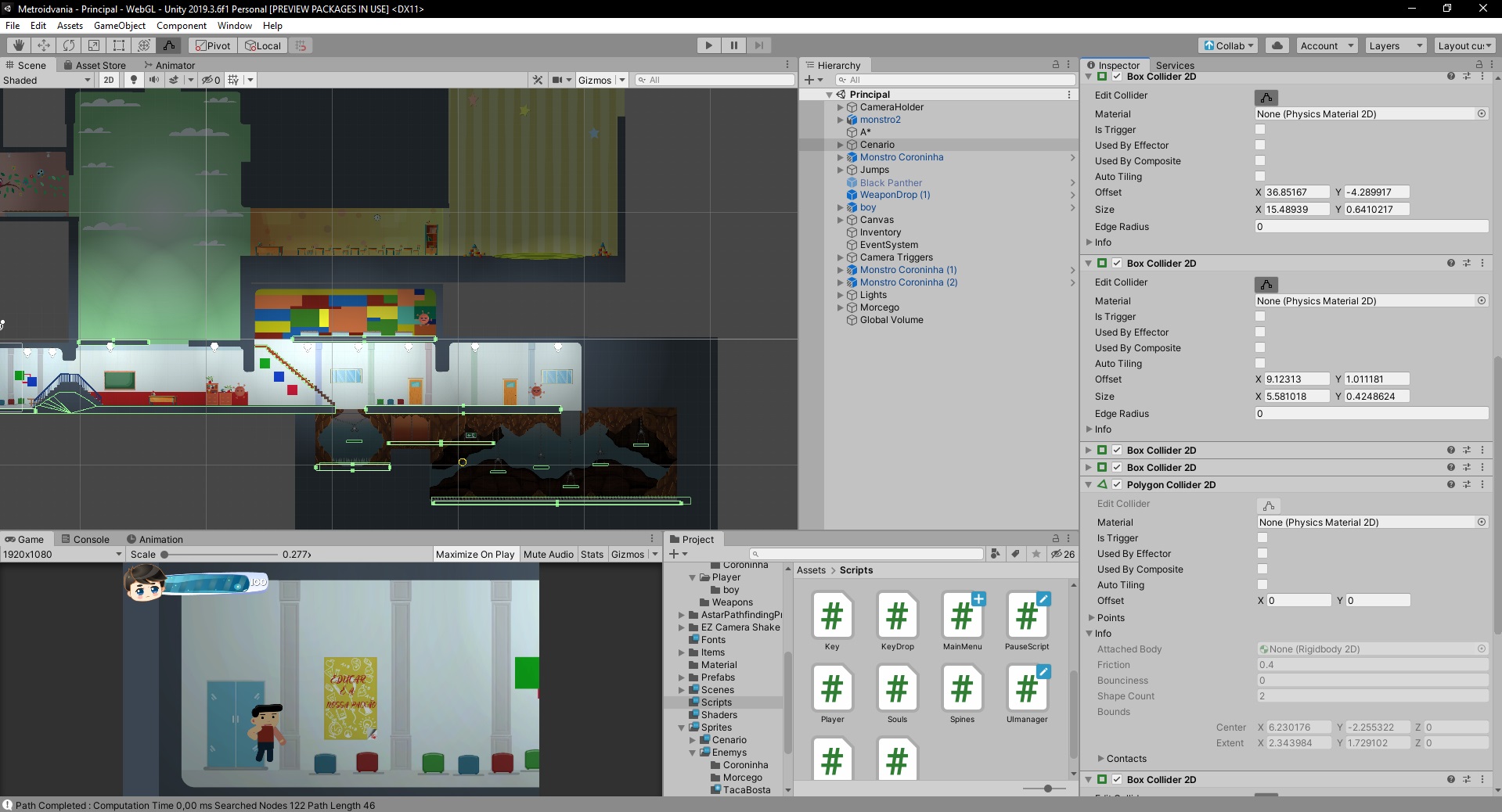Open the Player script asset

pos(832,694)
